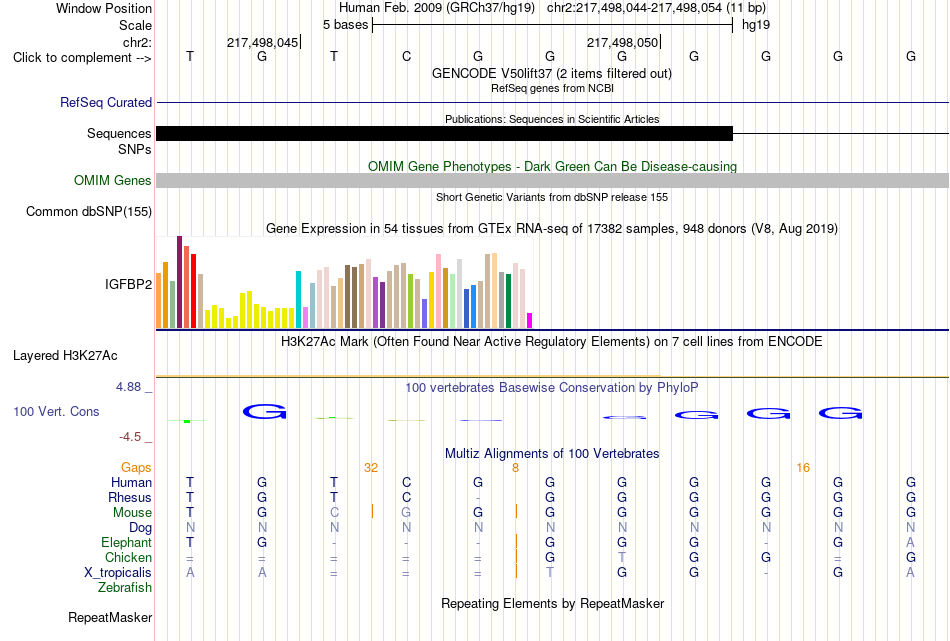Select the Common dbSNP(155) track label
950x641 pixels.
[x=88, y=211]
